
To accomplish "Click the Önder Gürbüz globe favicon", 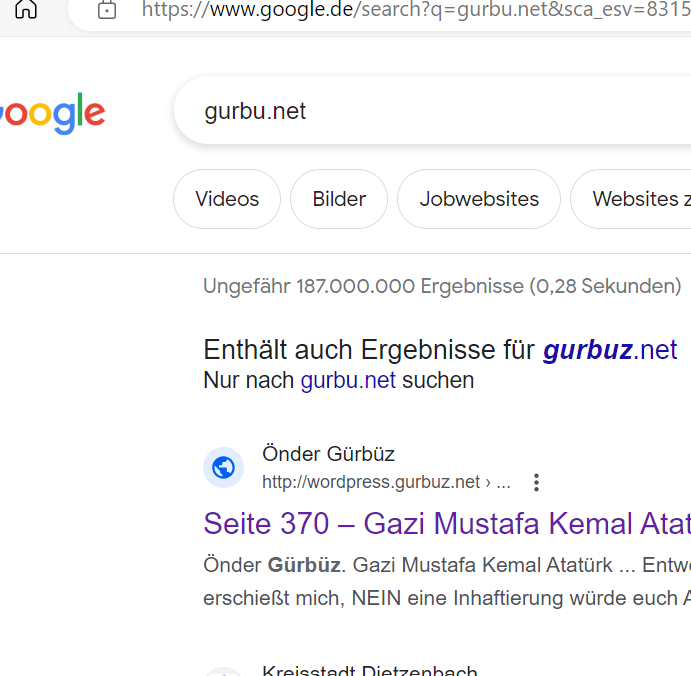I will click(x=223, y=468).
